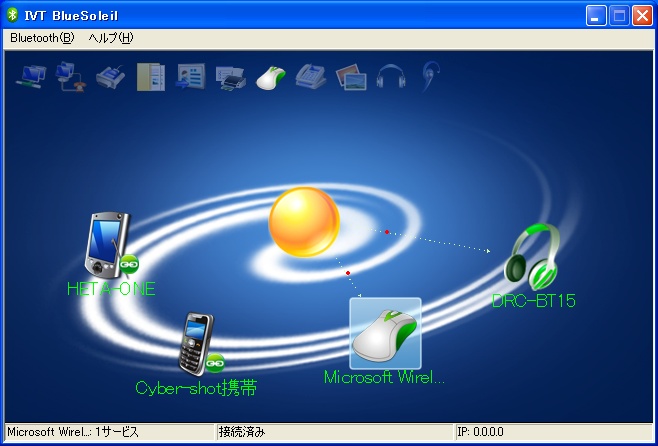The height and width of the screenshot is (446, 658).
Task: Click the Fax service icon
Action: [311, 77]
